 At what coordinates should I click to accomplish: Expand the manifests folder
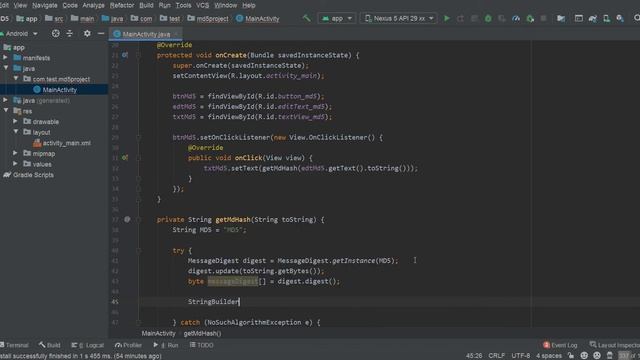[x=6, y=58]
